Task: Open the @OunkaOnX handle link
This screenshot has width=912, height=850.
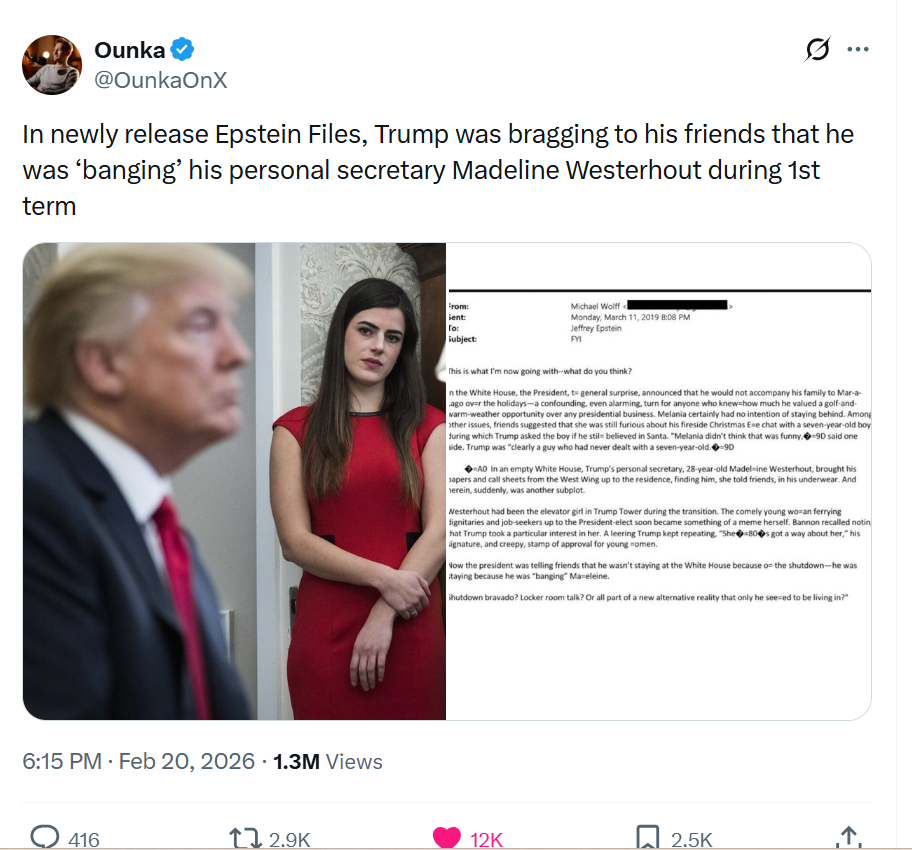Action: point(161,80)
